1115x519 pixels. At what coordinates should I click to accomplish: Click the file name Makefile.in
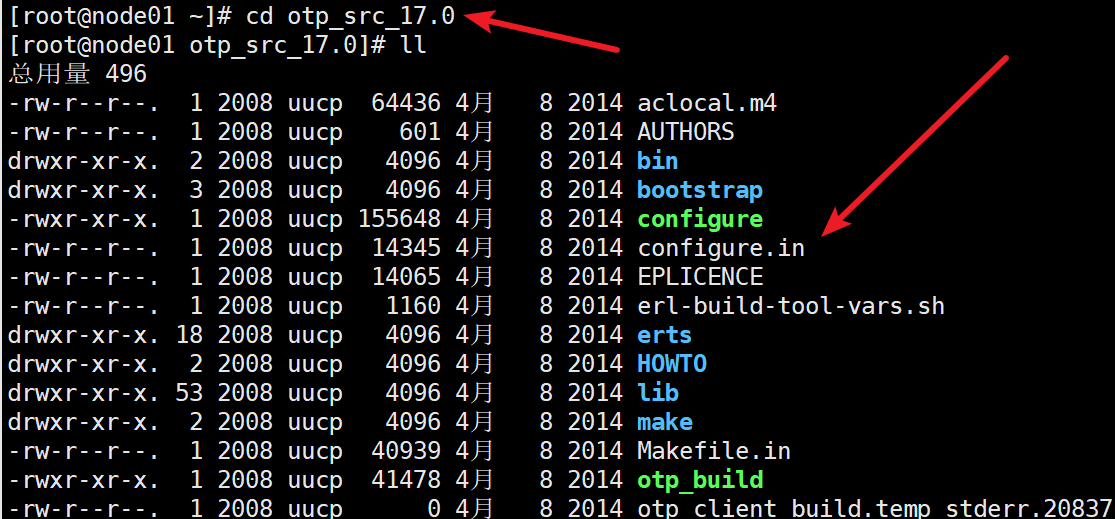coord(714,451)
